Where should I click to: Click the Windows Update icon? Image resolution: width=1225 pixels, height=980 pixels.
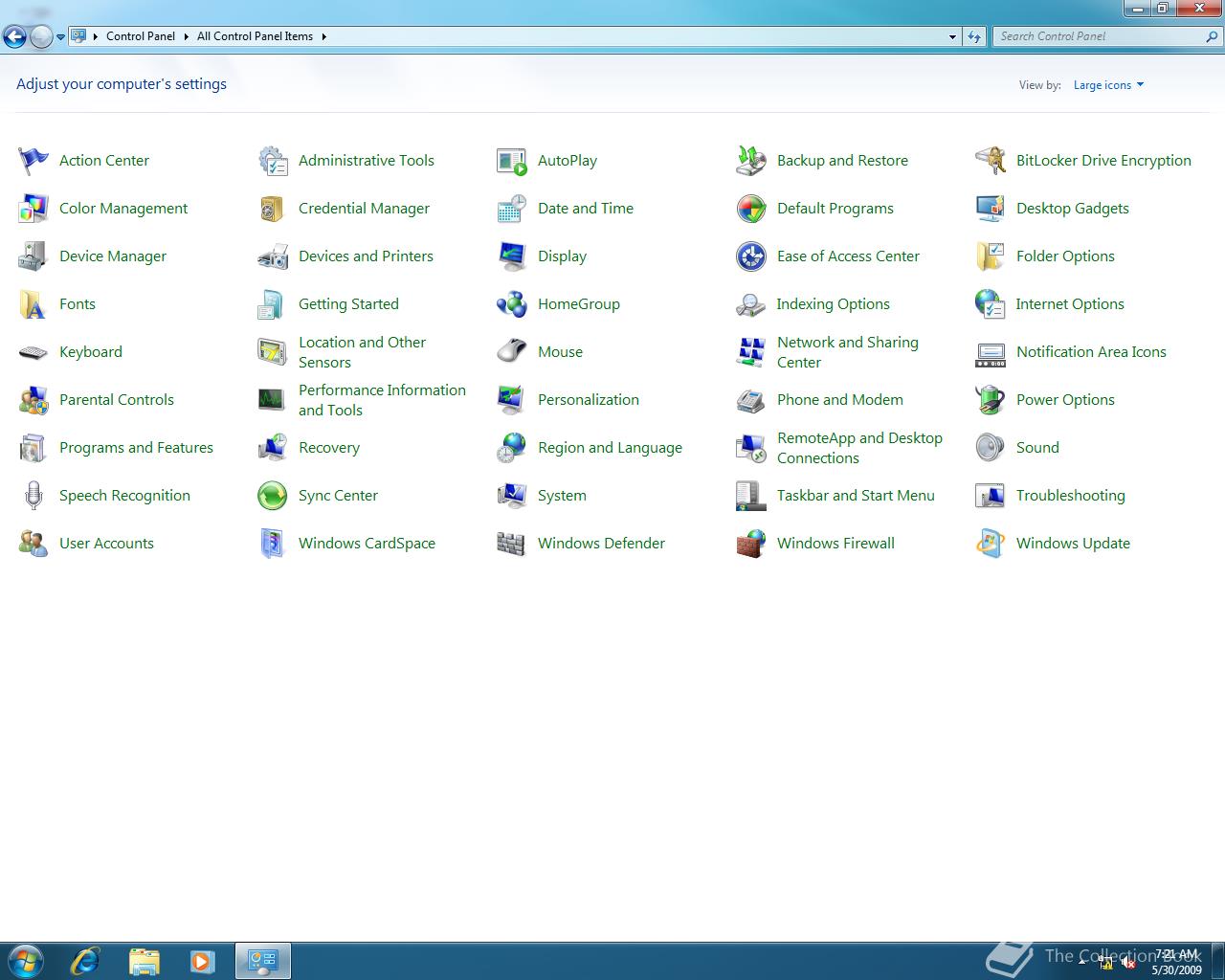coord(991,544)
